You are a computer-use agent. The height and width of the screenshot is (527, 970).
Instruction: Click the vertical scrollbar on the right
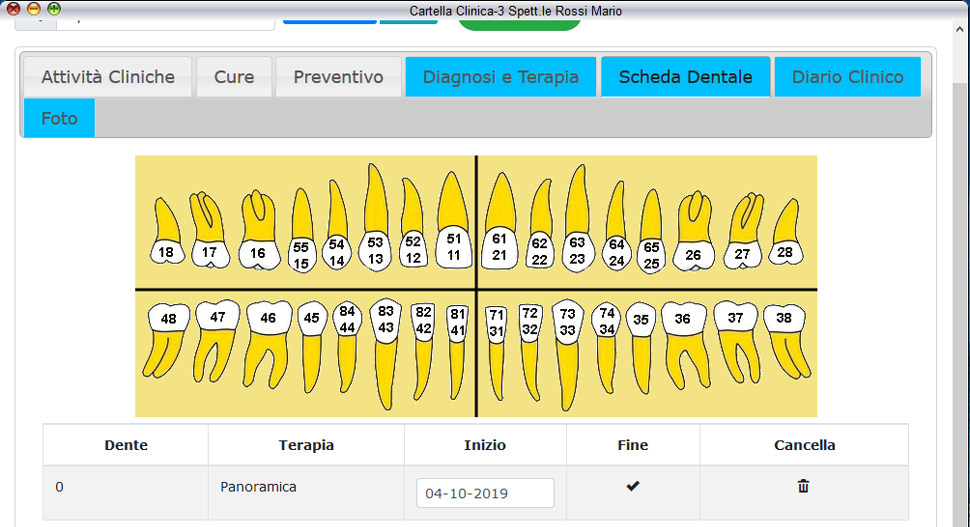(960, 300)
